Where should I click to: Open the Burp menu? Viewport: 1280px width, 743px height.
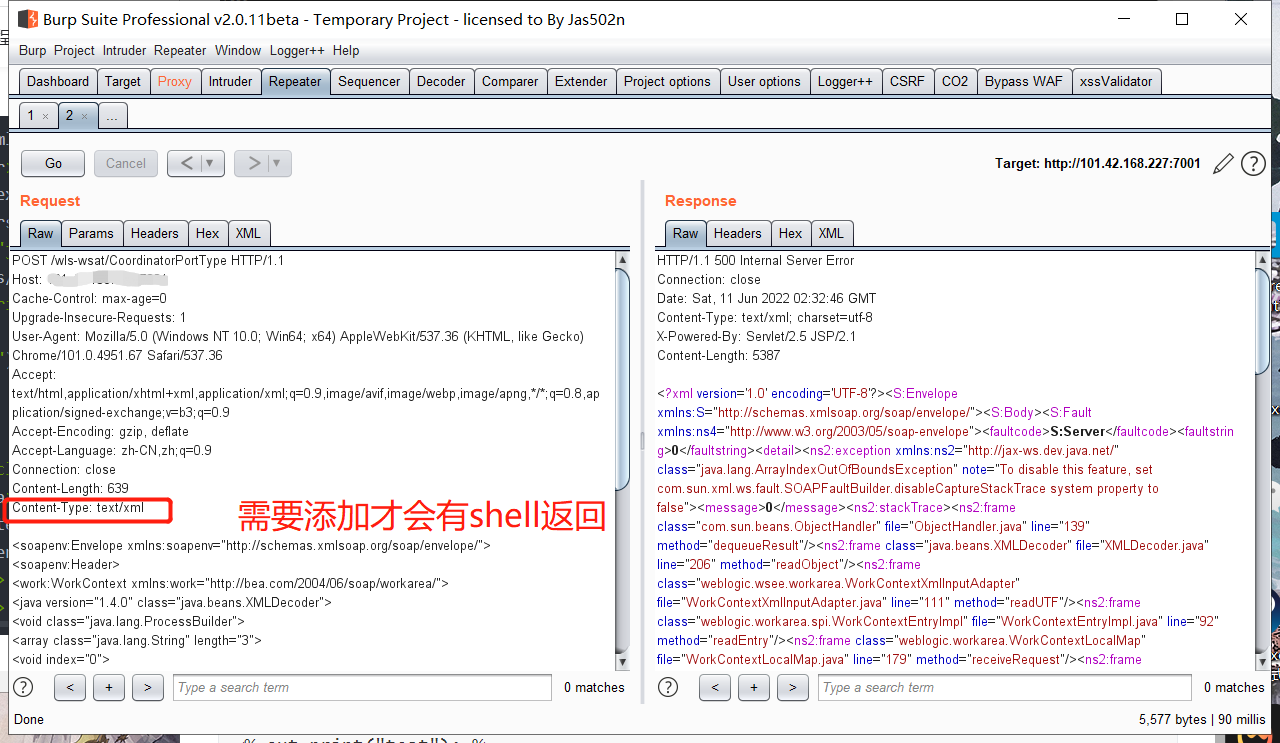click(32, 50)
